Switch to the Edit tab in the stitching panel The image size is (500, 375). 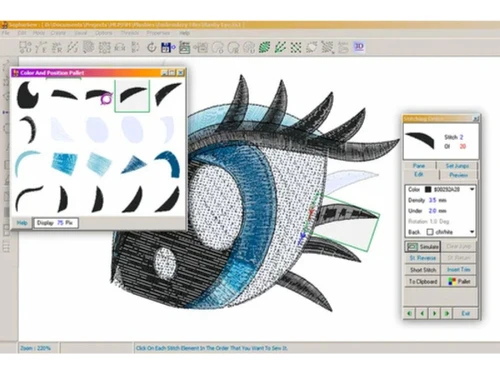419,174
